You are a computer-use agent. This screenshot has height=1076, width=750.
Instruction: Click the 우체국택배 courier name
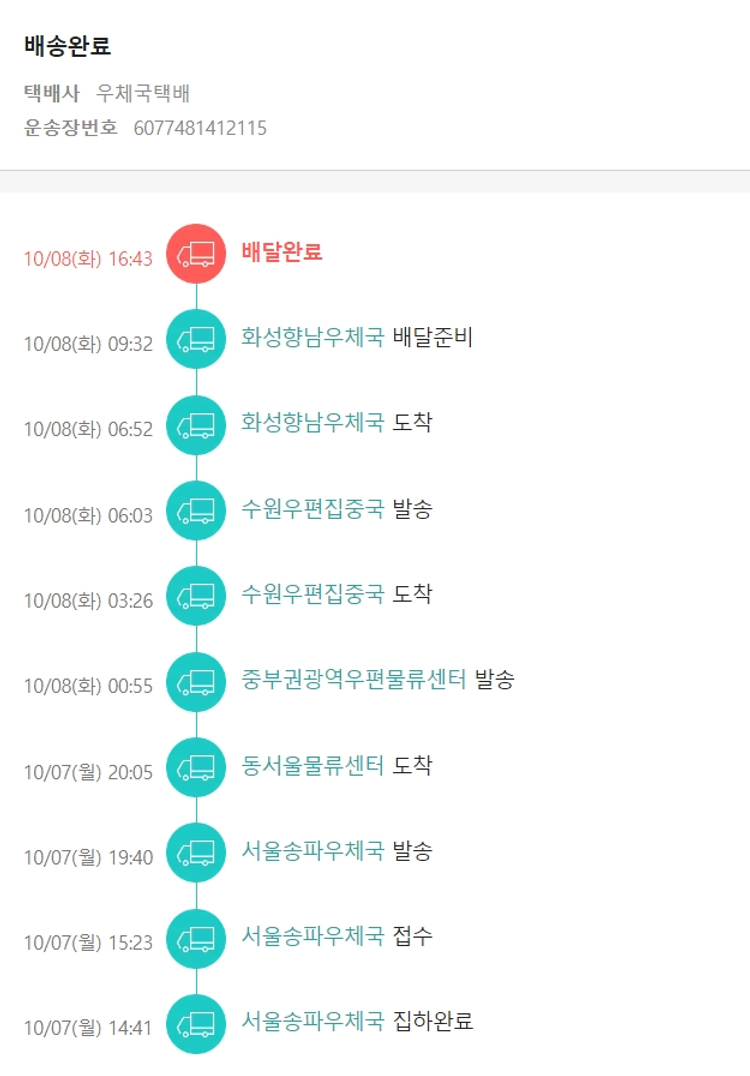pyautogui.click(x=143, y=94)
